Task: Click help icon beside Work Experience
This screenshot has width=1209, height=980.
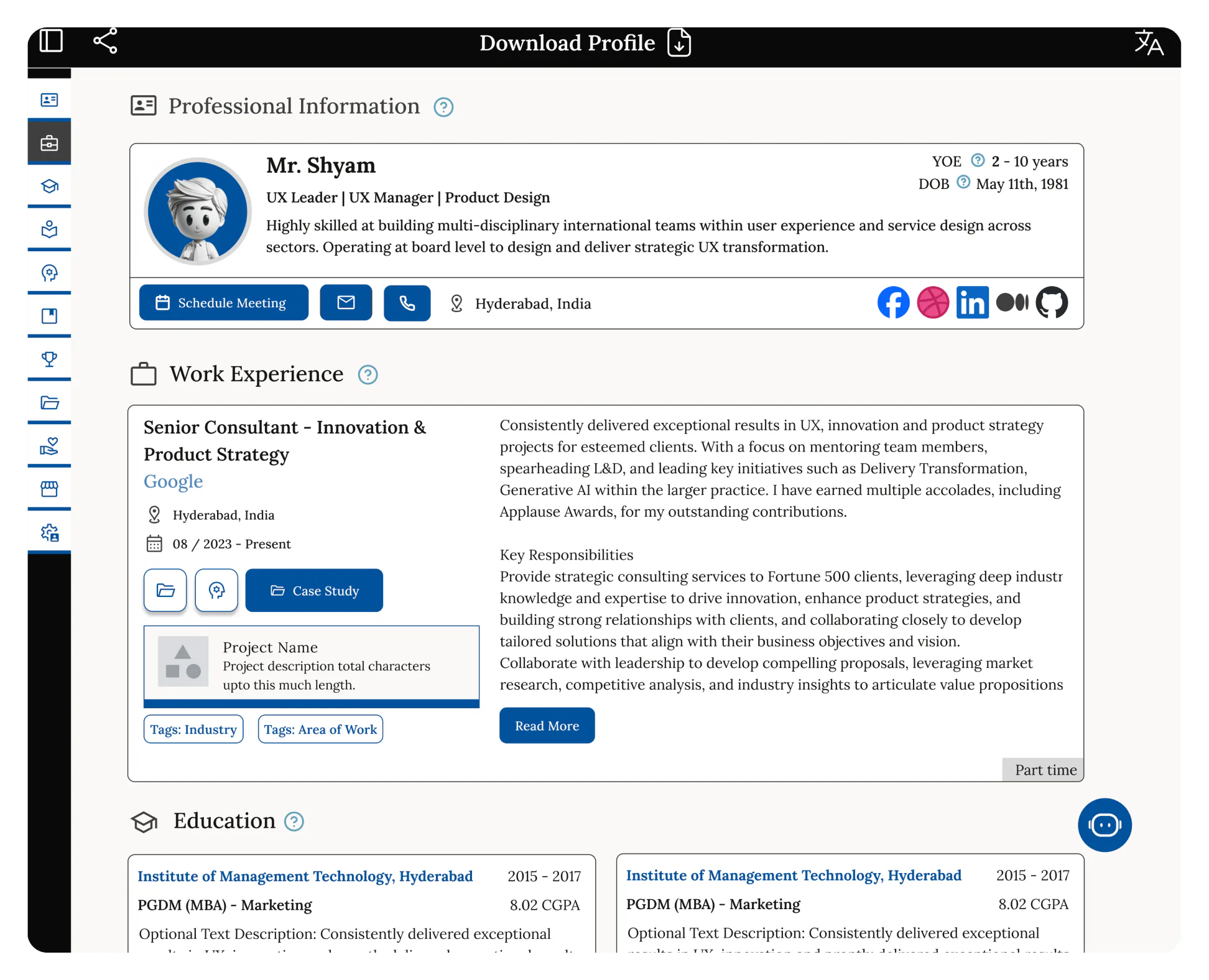Action: click(x=368, y=375)
